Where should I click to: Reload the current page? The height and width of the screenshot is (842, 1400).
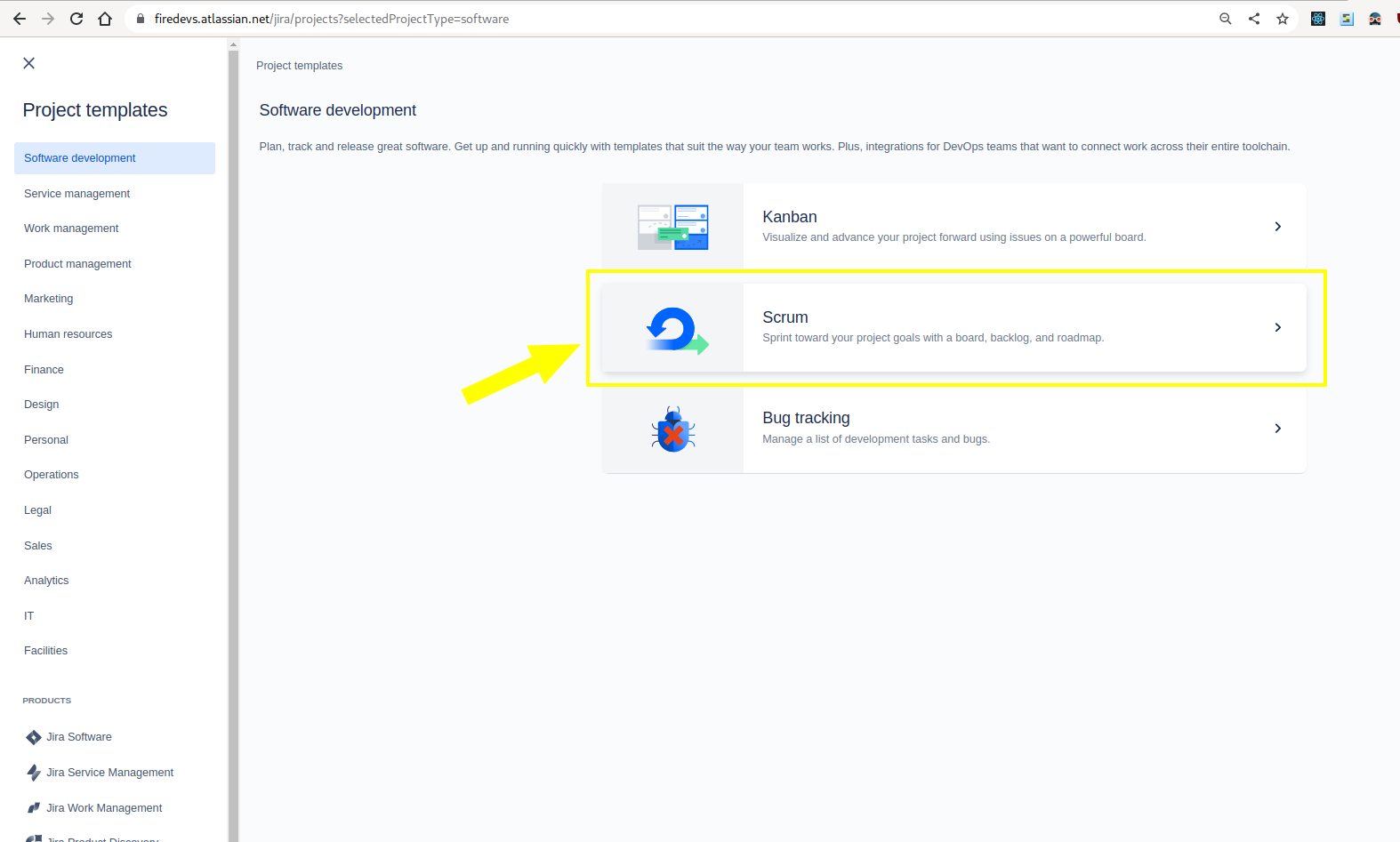click(x=76, y=19)
